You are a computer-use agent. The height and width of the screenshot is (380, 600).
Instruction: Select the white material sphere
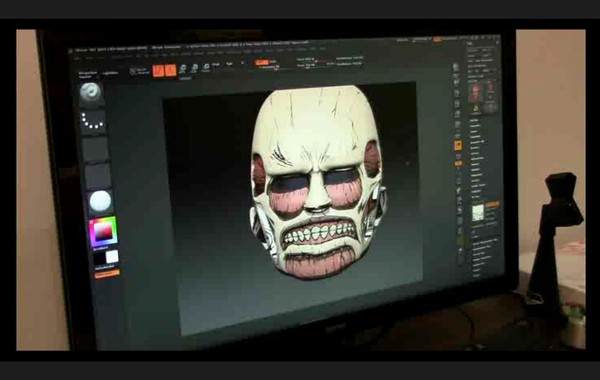100,201
